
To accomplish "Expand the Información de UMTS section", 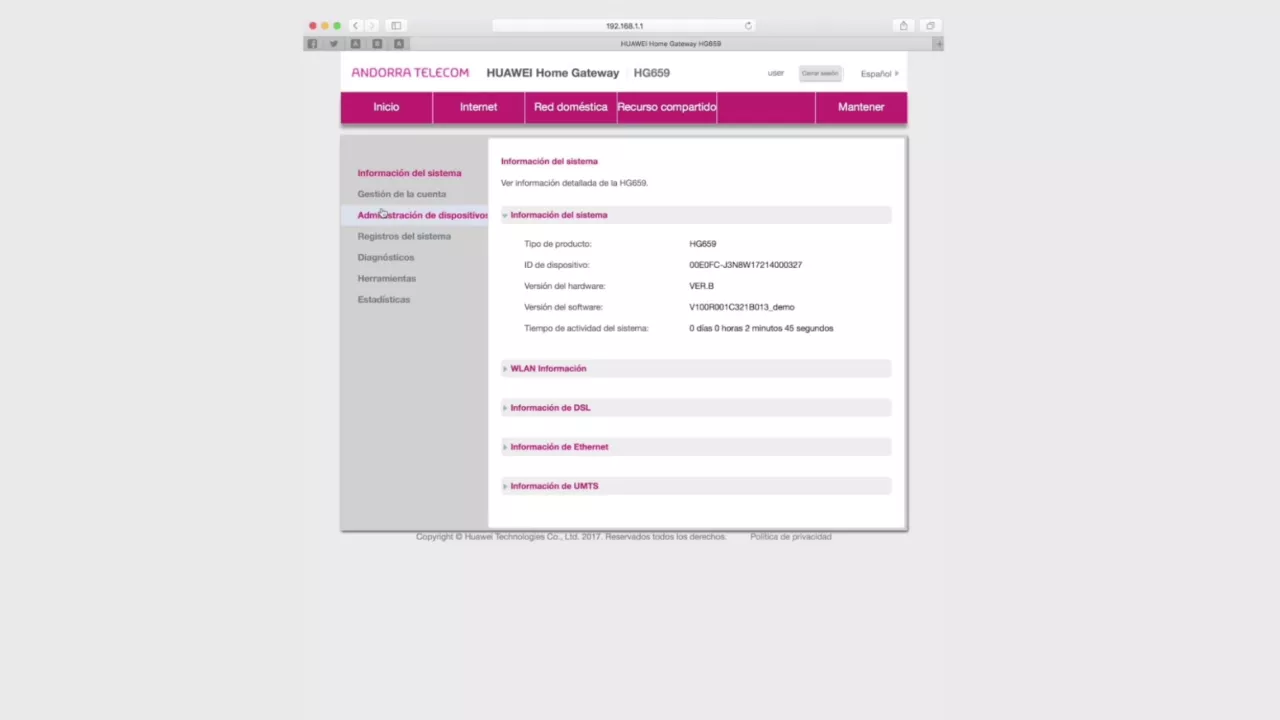I will [696, 486].
